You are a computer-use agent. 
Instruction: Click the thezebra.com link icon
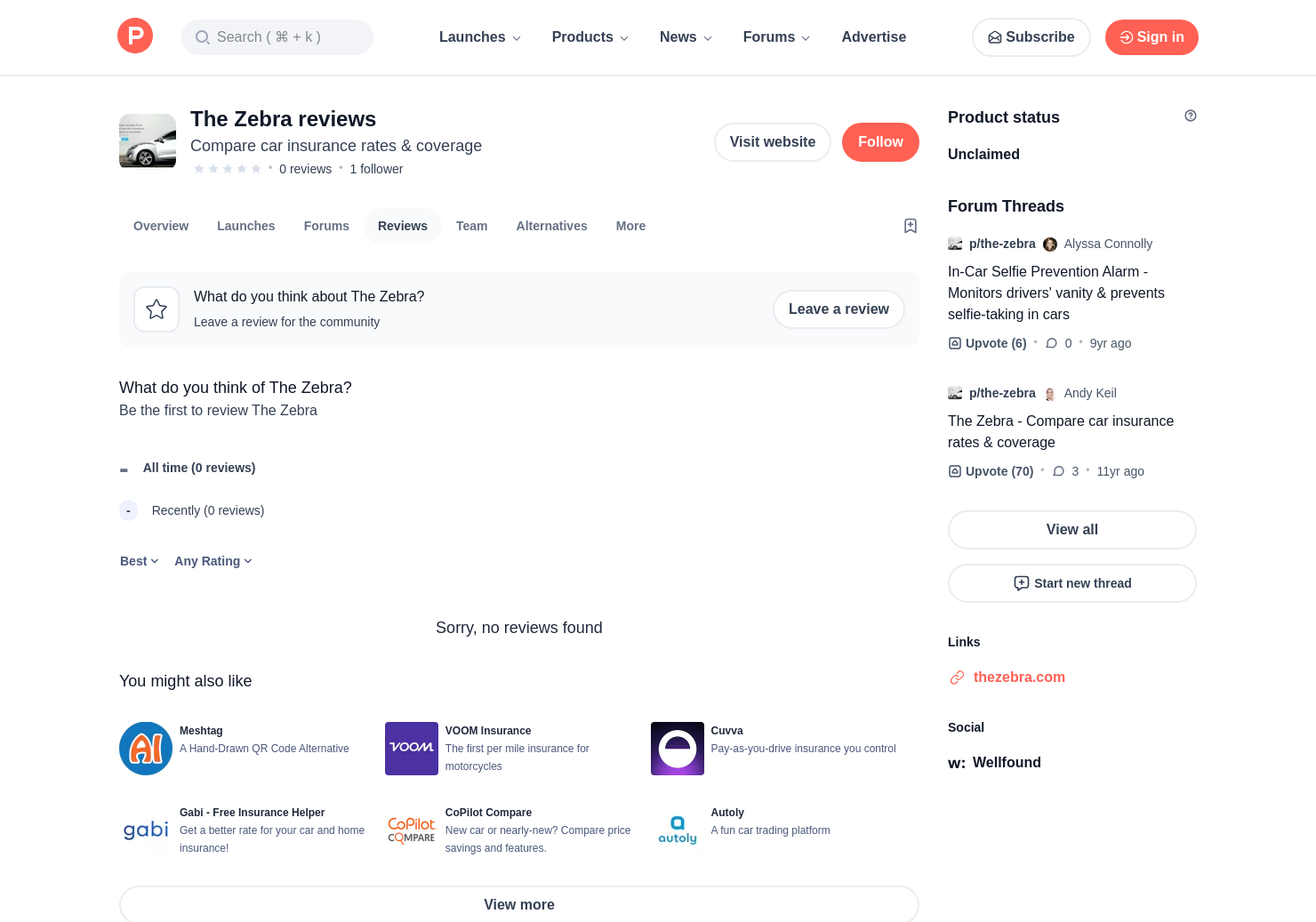click(x=957, y=677)
